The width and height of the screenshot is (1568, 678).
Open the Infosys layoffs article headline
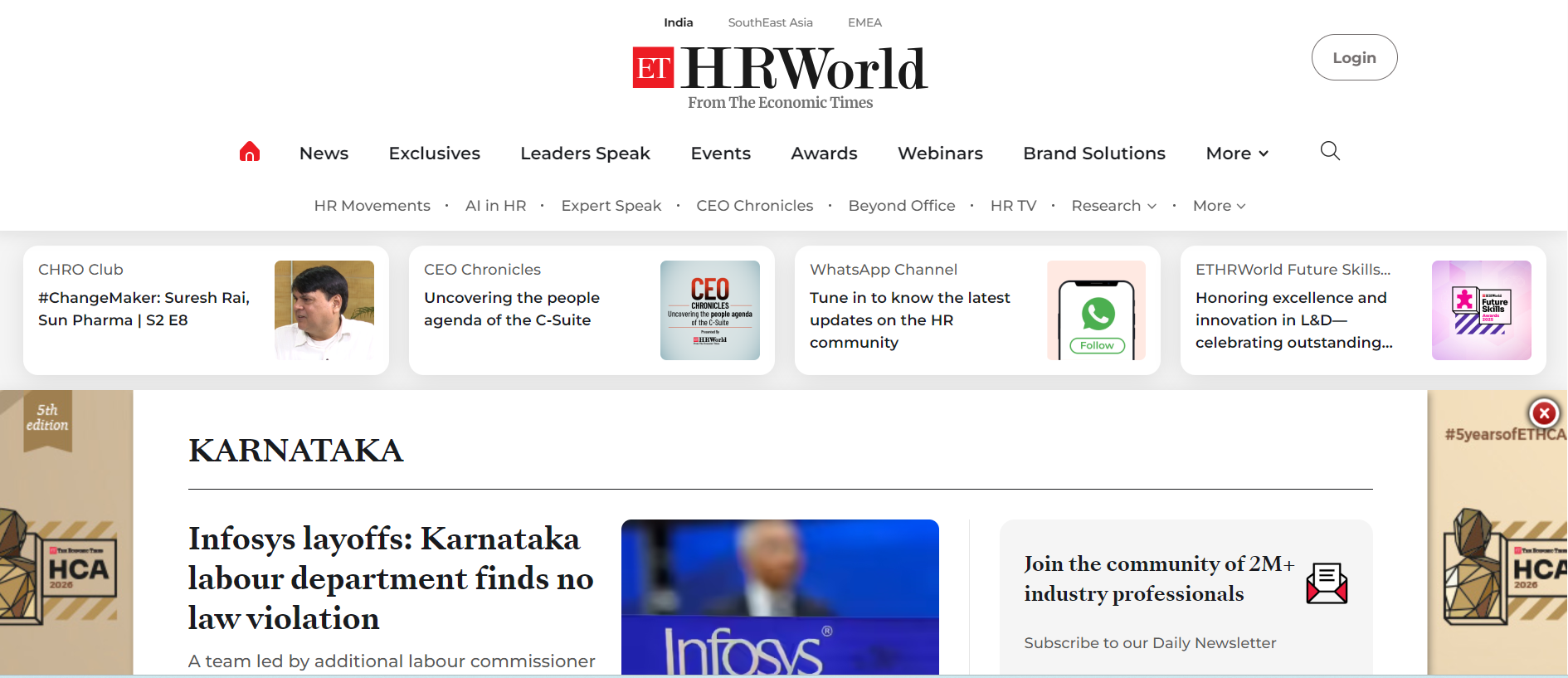[x=391, y=578]
